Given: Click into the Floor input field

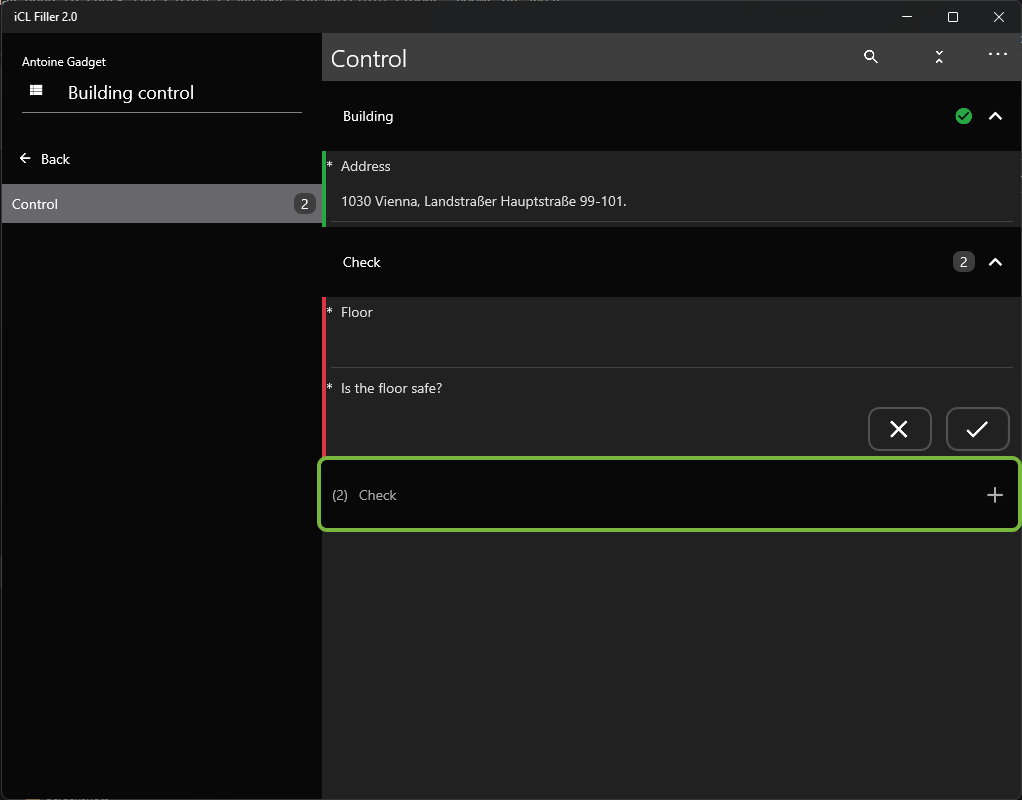Looking at the screenshot, I should click(x=671, y=346).
